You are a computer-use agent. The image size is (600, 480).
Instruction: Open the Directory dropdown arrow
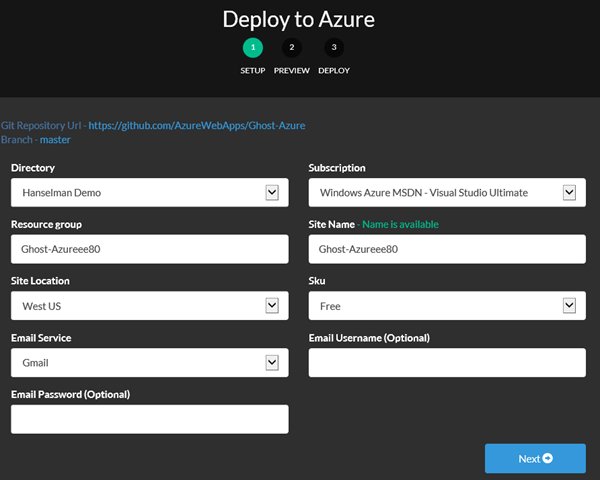[272, 193]
